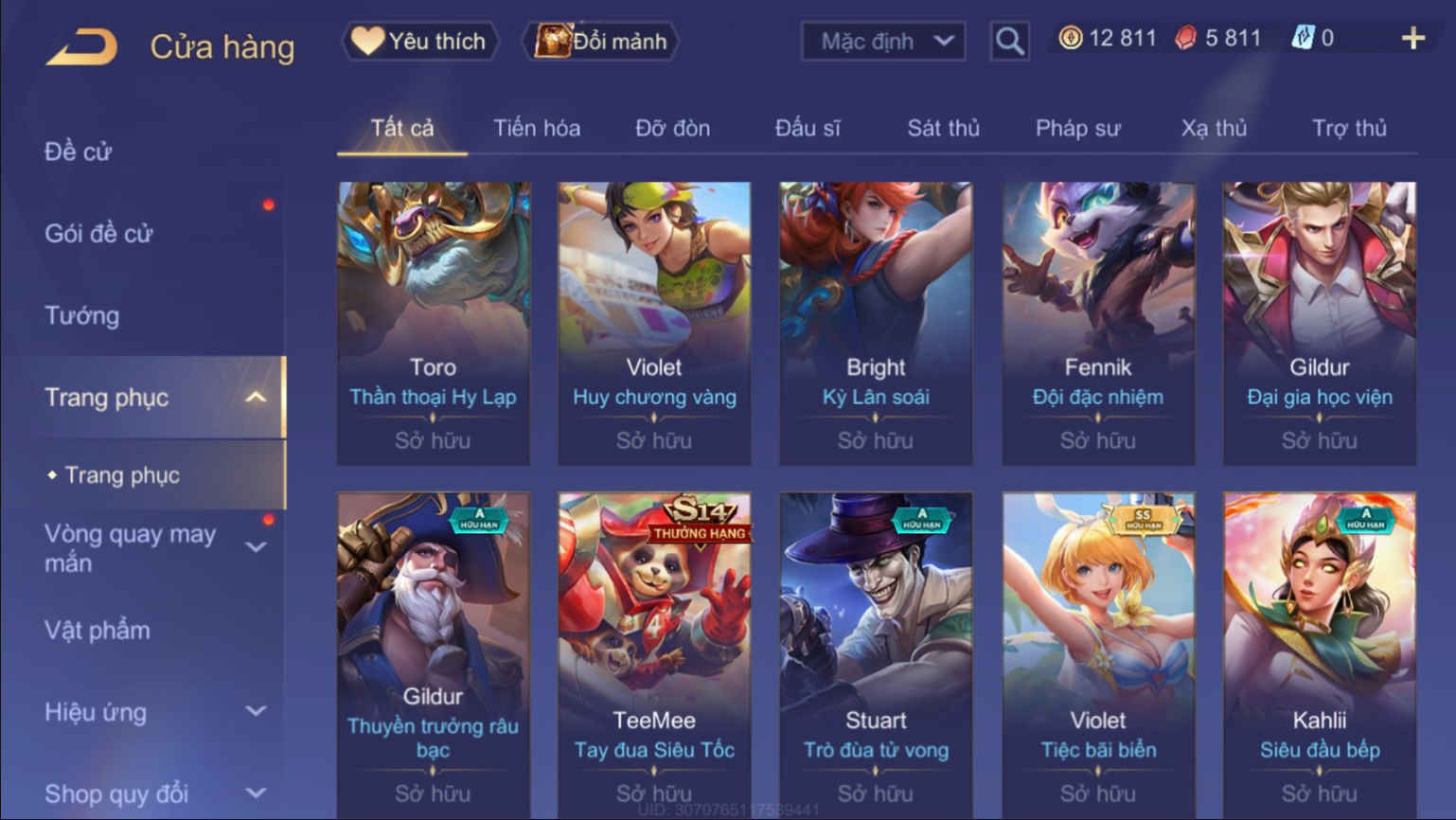Click the blue voucher currency icon

pos(1303,38)
